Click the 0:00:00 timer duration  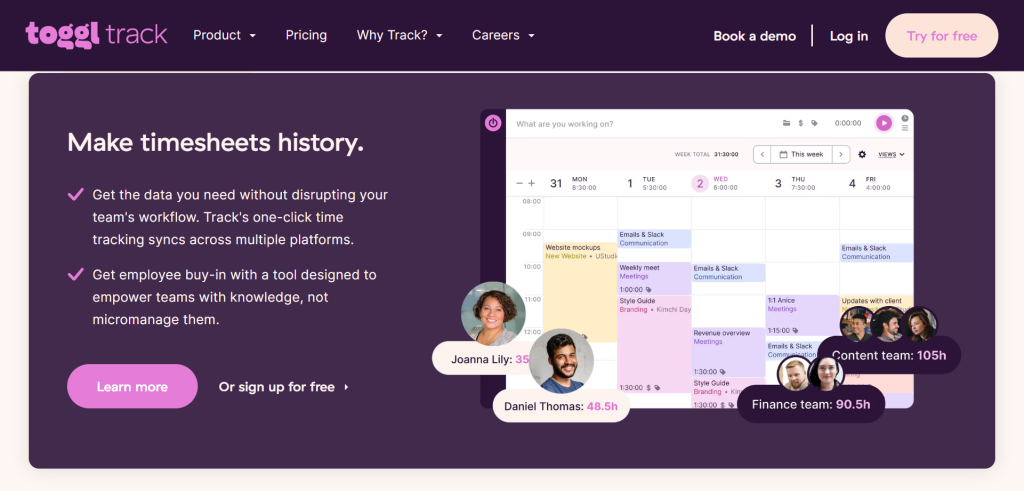[x=848, y=123]
